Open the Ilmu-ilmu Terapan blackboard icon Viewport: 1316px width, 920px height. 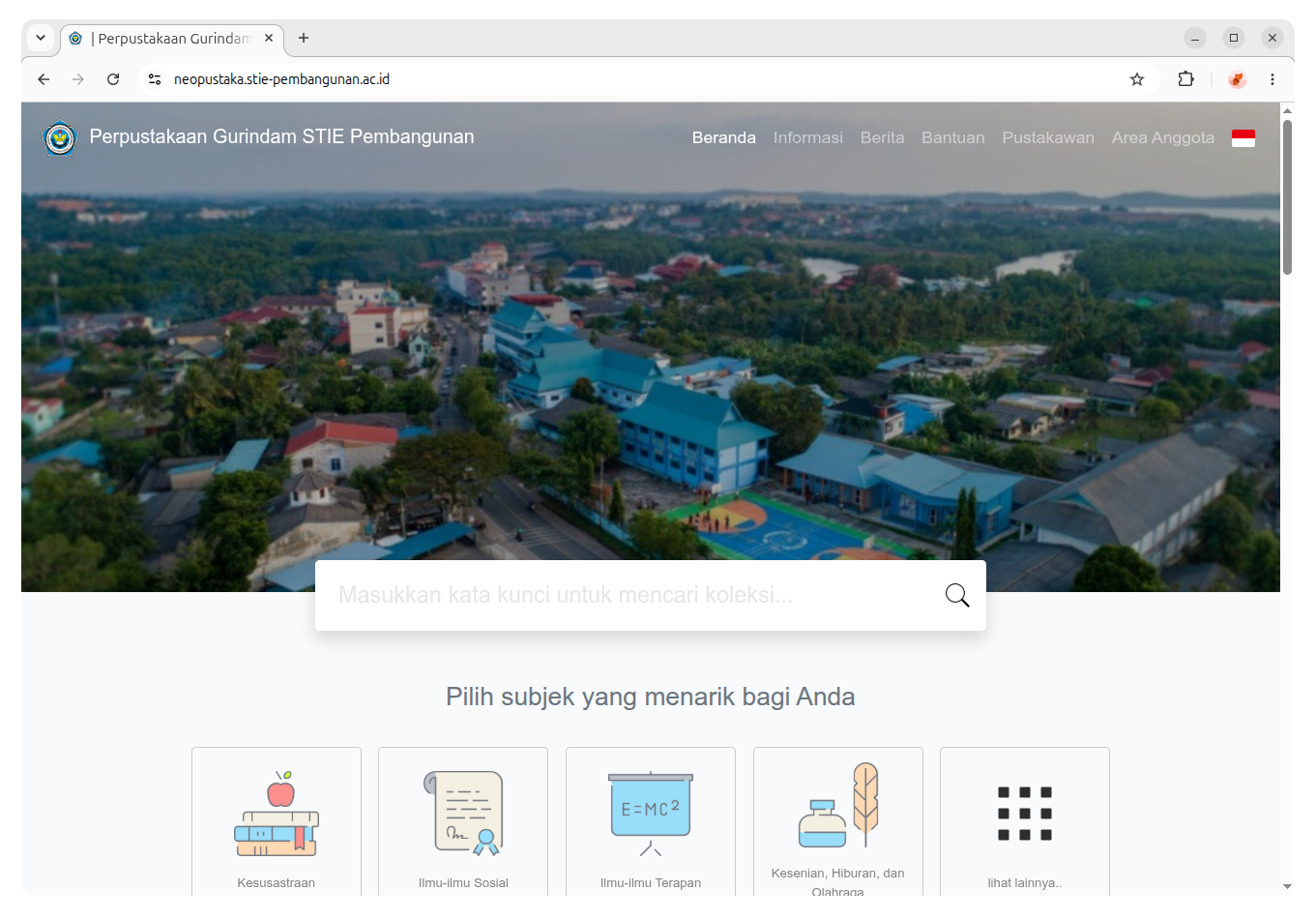coord(651,814)
